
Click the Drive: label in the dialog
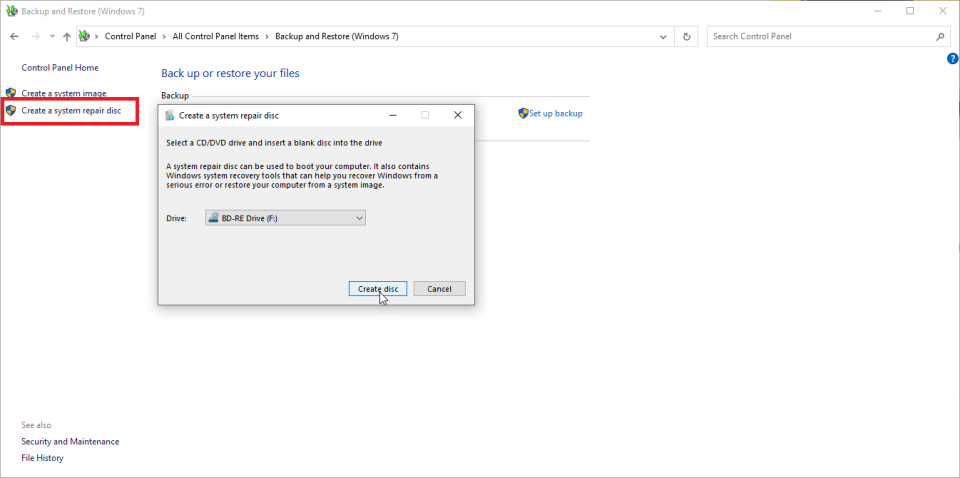pyautogui.click(x=176, y=218)
